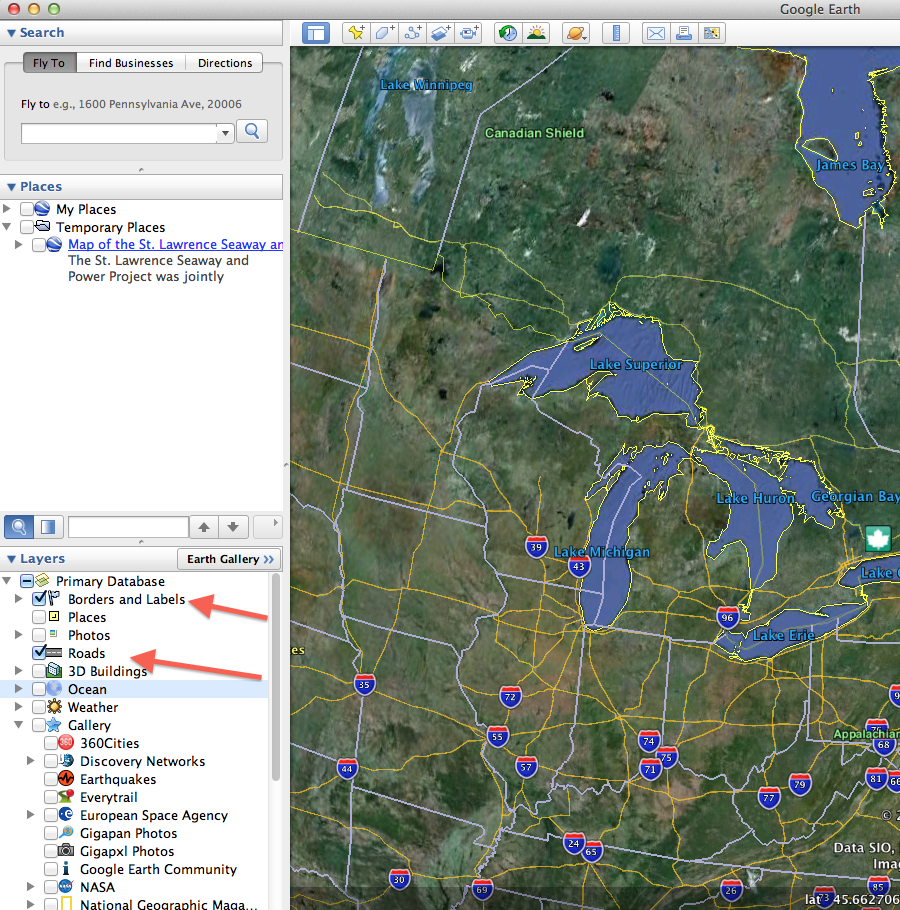900x910 pixels.
Task: Open the Earth Gallery button
Action: 229,559
